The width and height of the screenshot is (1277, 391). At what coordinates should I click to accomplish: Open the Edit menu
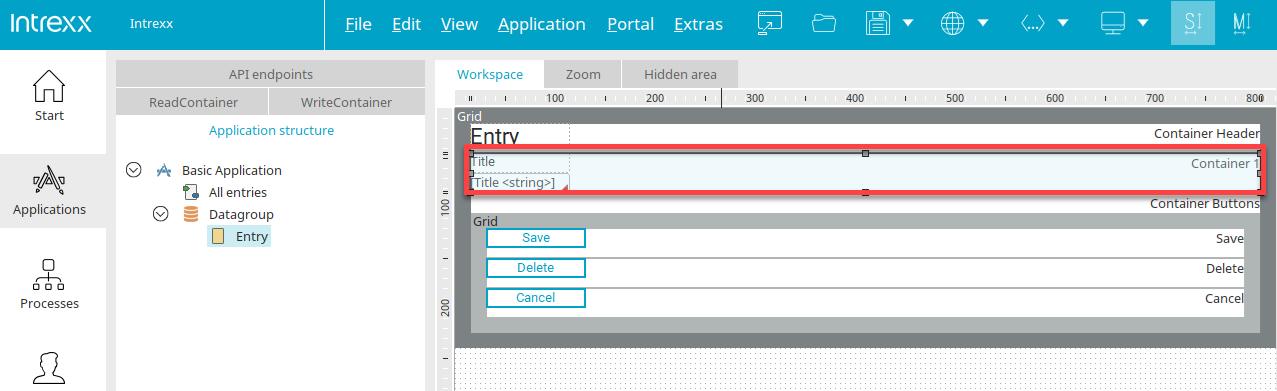(x=406, y=24)
